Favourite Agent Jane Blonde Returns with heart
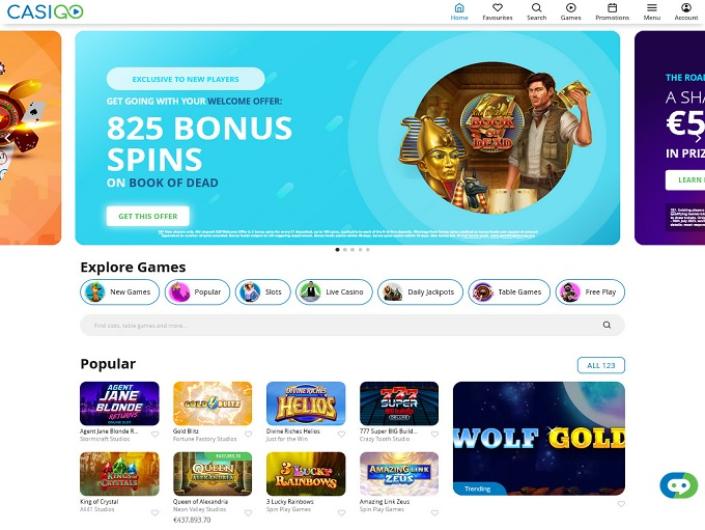 coord(155,434)
